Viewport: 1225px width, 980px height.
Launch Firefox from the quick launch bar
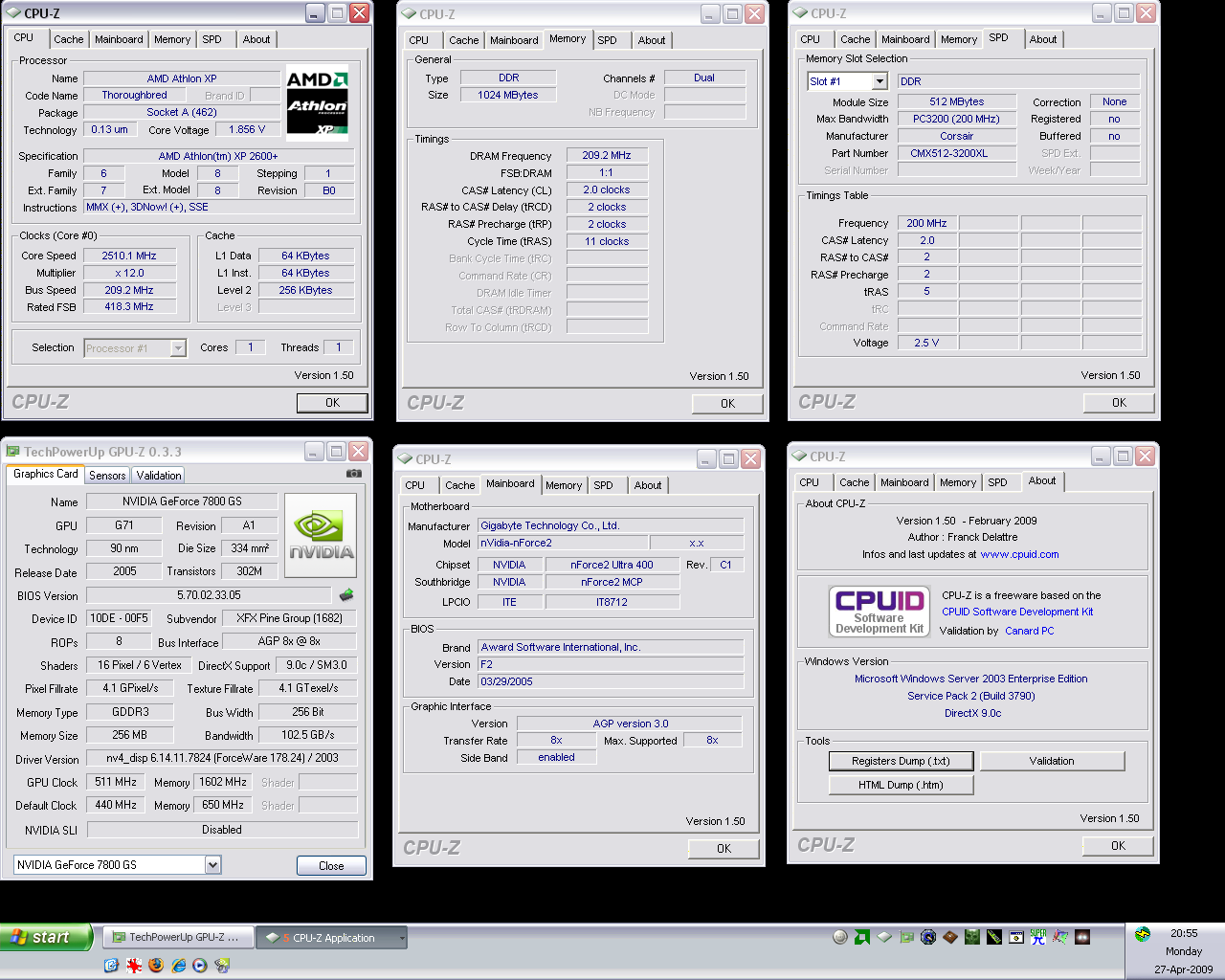tap(156, 965)
